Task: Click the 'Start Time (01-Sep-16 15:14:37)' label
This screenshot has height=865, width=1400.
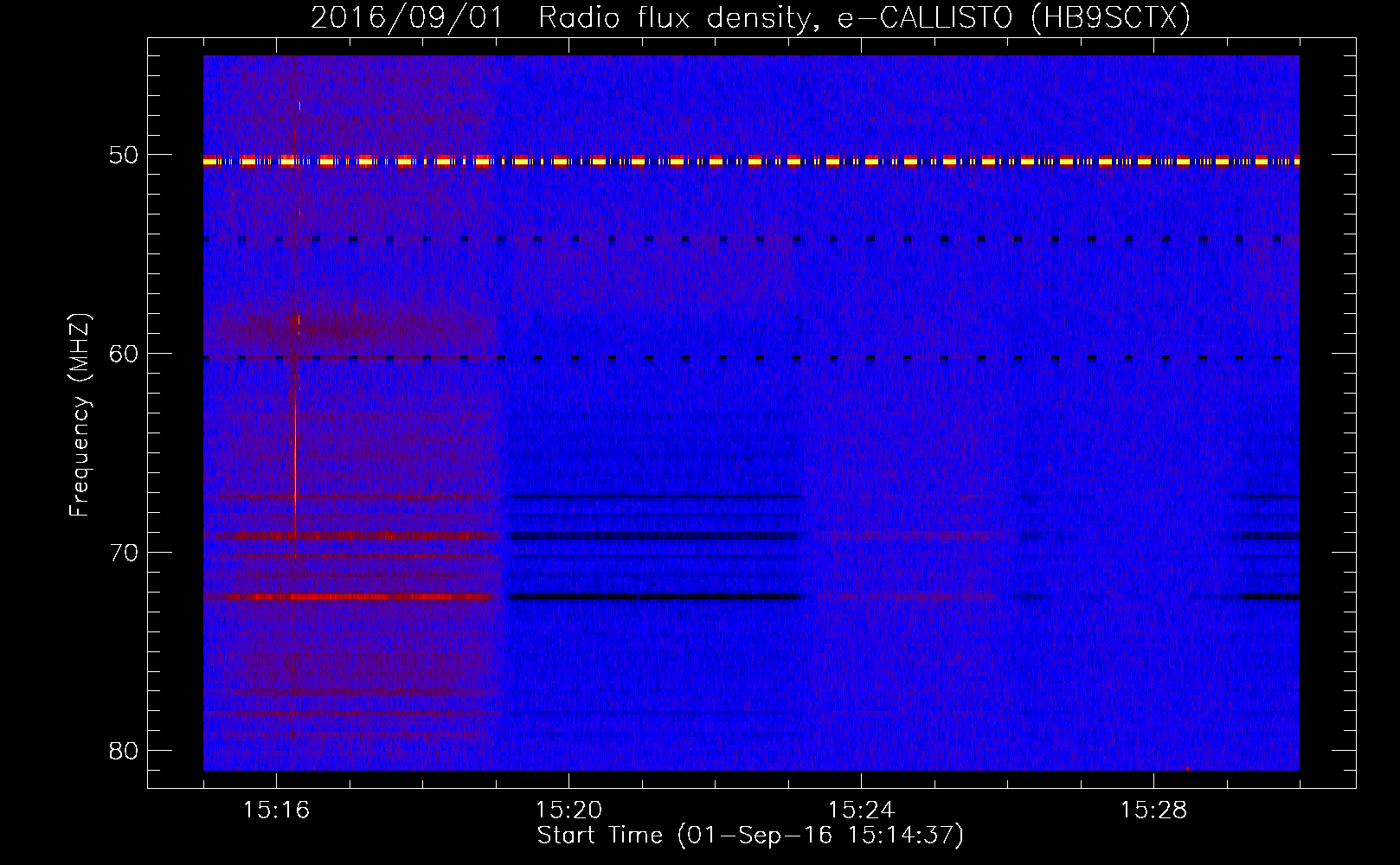Action: click(x=750, y=836)
